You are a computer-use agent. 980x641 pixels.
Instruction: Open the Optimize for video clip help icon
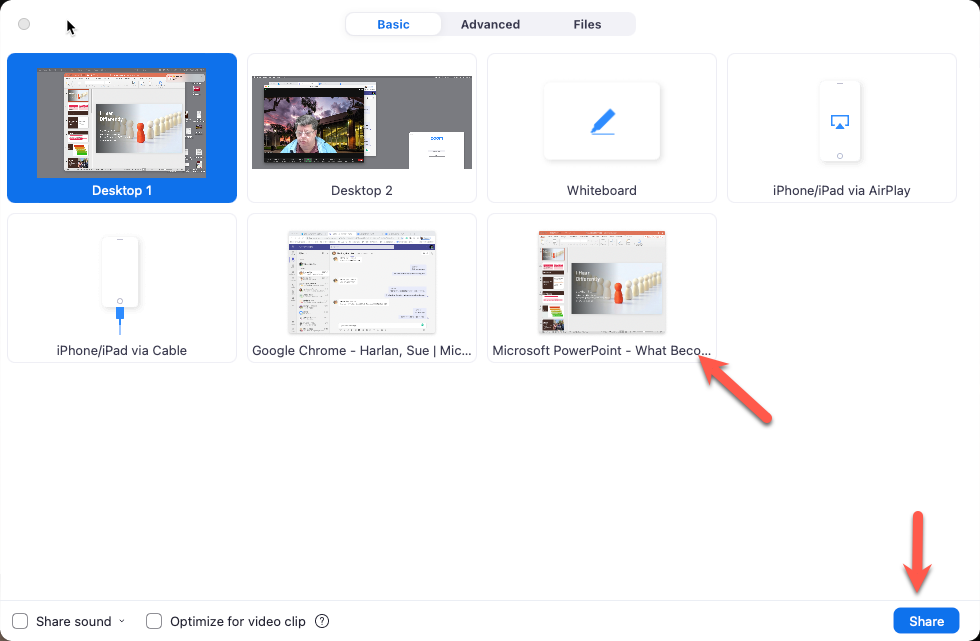tap(321, 621)
